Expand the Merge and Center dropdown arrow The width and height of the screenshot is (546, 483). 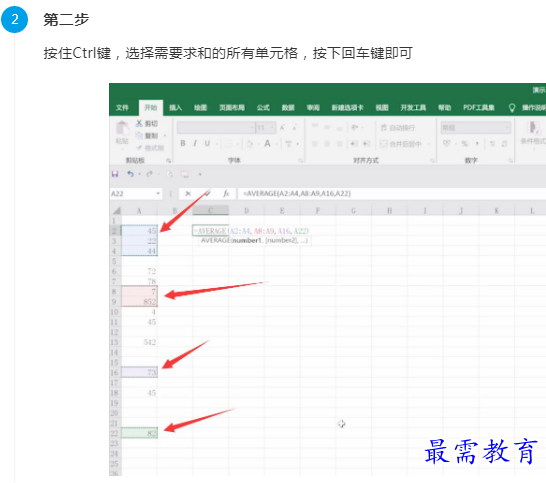429,143
